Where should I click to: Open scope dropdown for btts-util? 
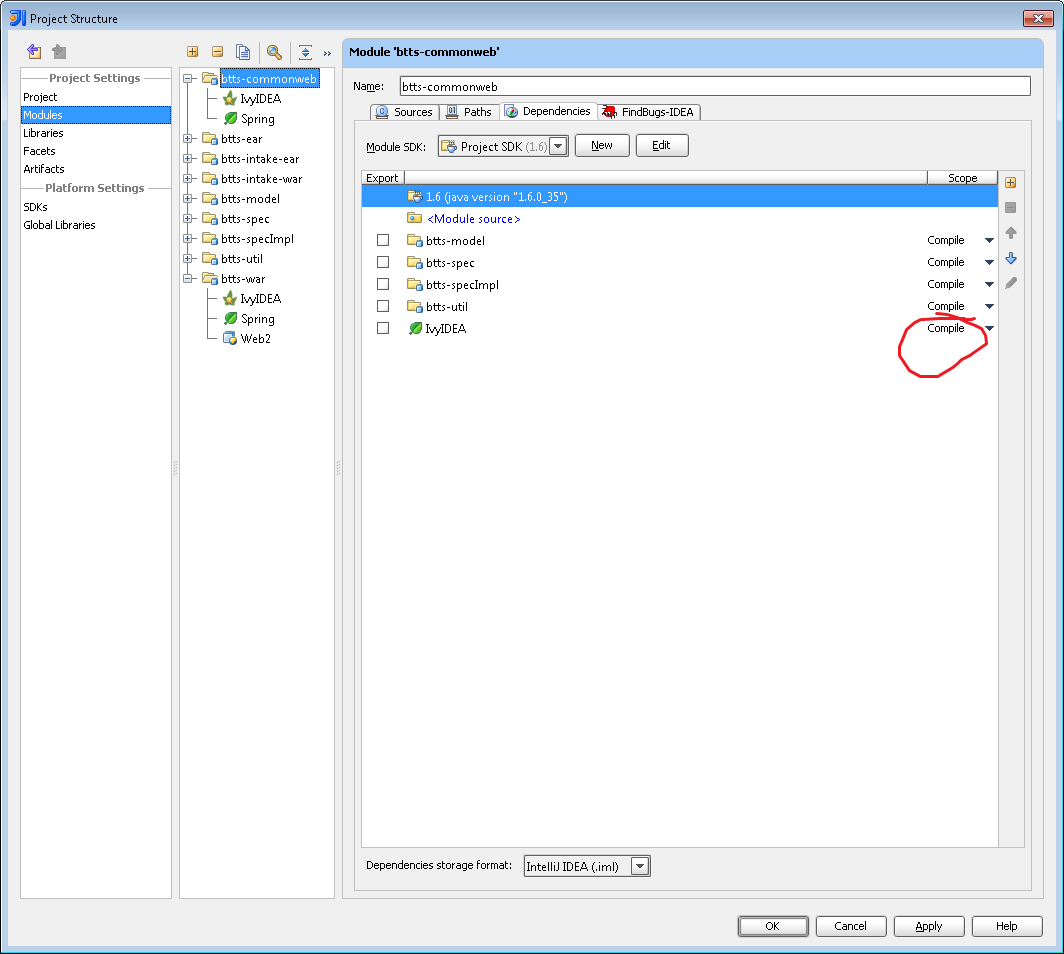(x=989, y=306)
